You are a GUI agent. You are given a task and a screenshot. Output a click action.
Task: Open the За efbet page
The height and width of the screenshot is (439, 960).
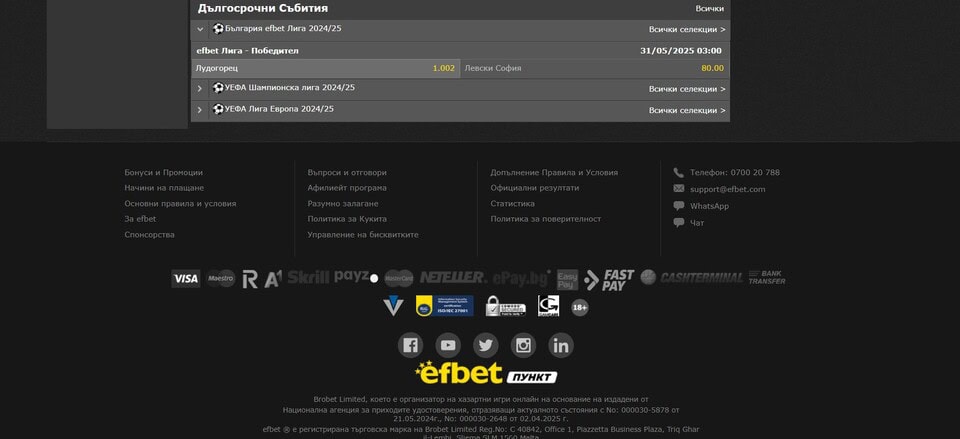[140, 219]
